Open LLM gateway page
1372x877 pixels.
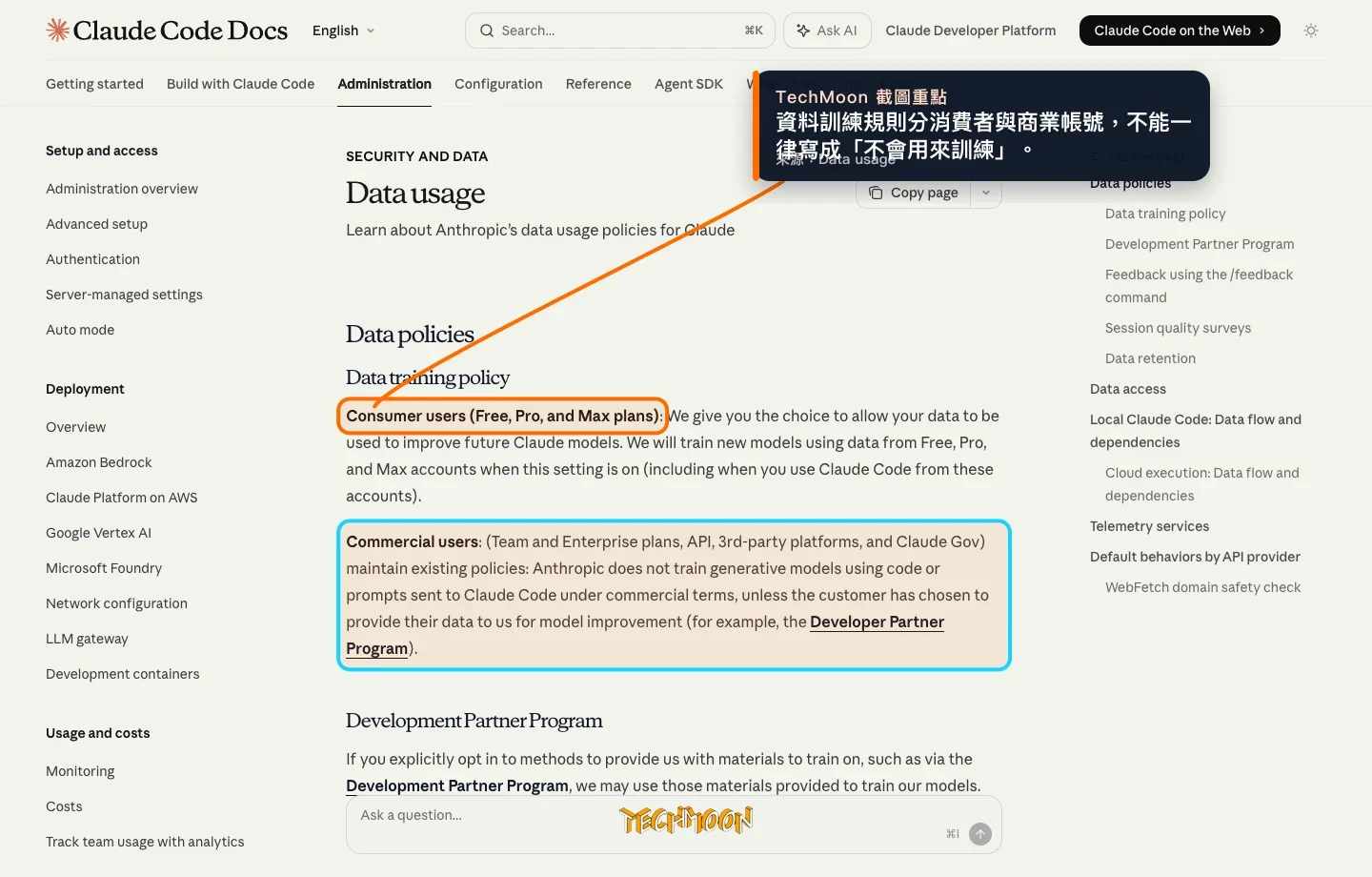[87, 639]
